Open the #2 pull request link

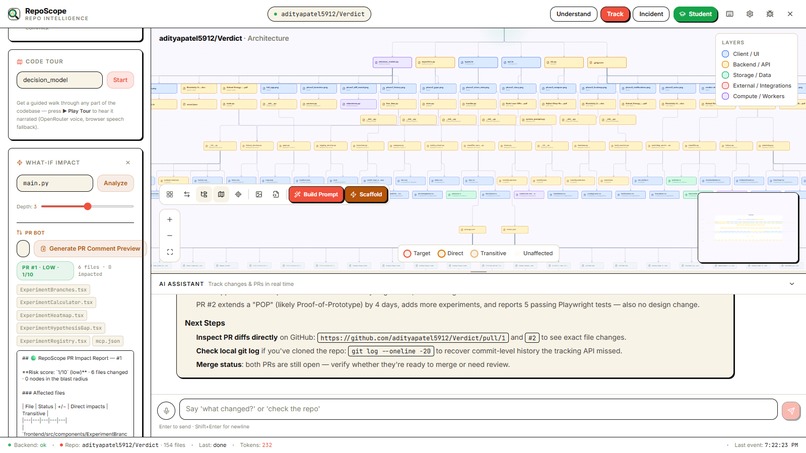(x=532, y=338)
